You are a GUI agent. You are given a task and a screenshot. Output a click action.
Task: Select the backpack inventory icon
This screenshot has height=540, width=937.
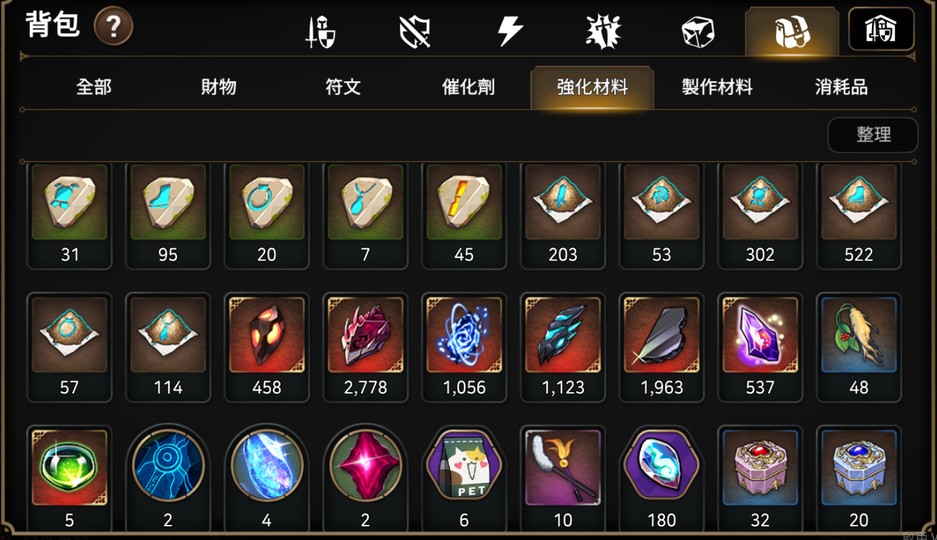click(x=792, y=31)
